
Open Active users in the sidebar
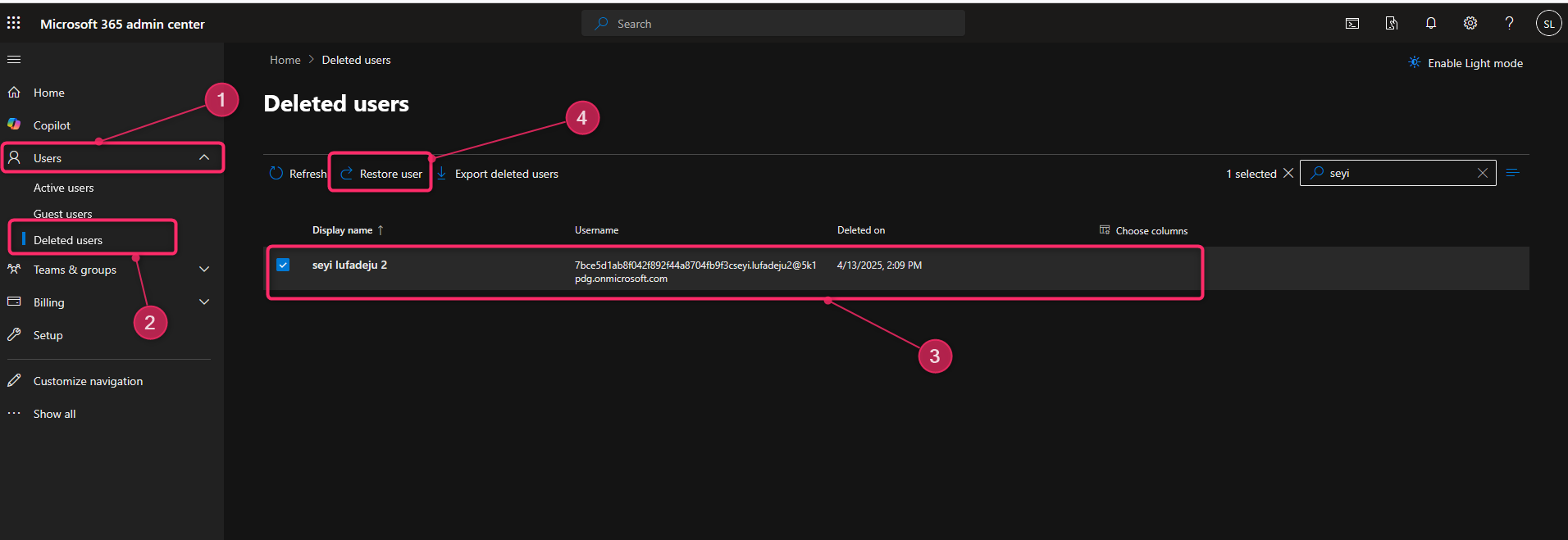64,188
